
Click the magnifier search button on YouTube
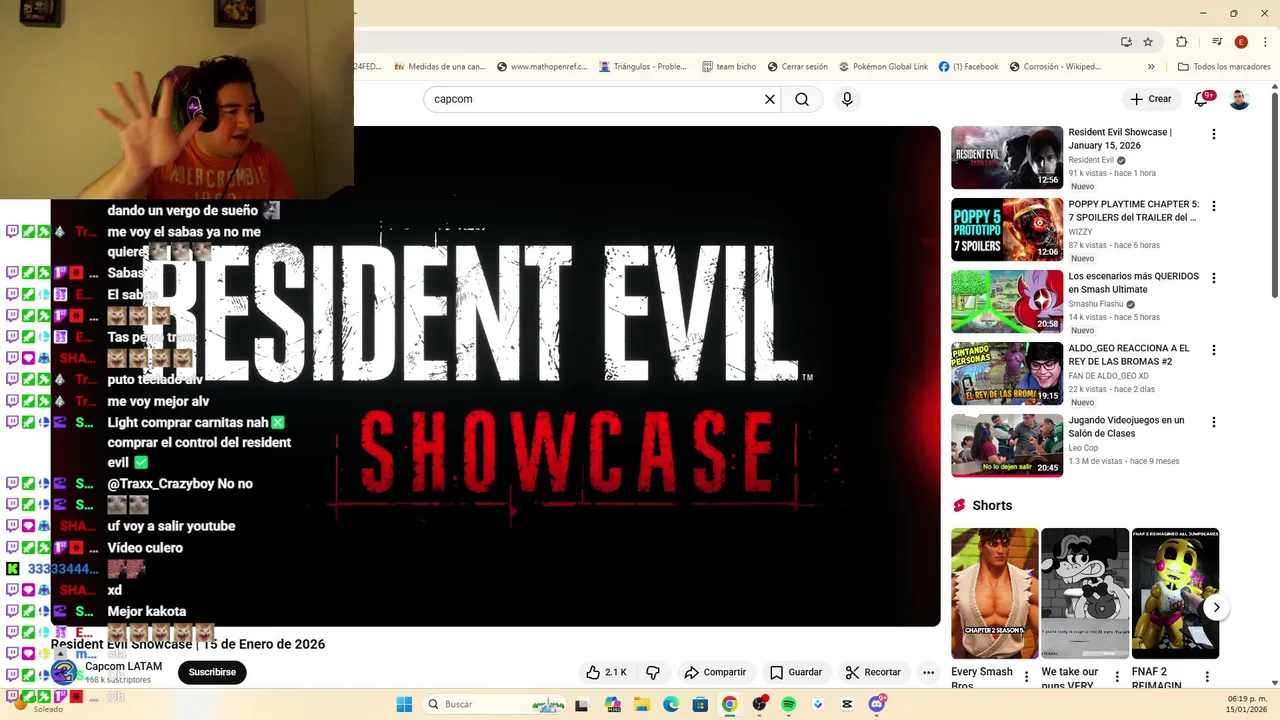802,99
